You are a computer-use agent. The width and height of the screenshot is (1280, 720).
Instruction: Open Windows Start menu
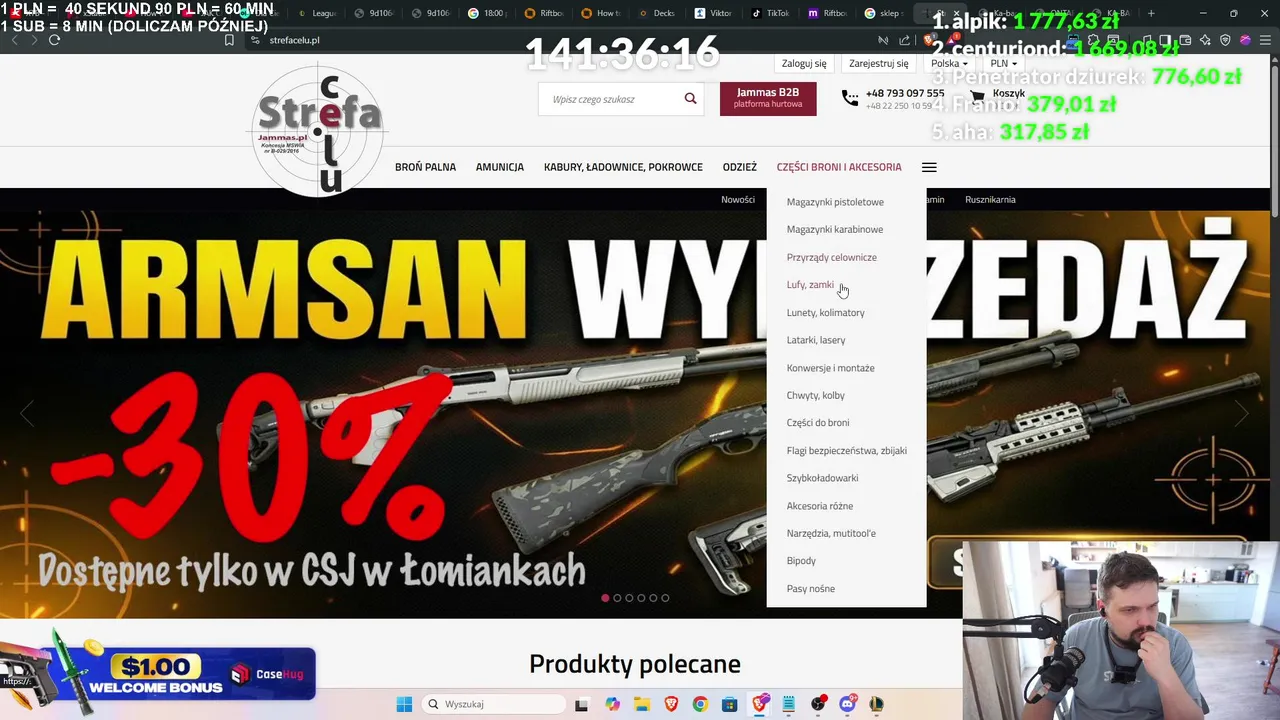tap(404, 704)
